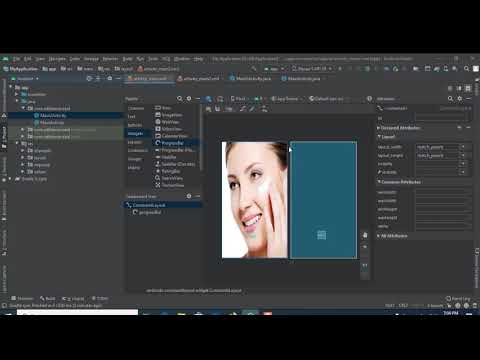Open the Event Log
The width and height of the screenshot is (480, 360).
[x=458, y=299]
